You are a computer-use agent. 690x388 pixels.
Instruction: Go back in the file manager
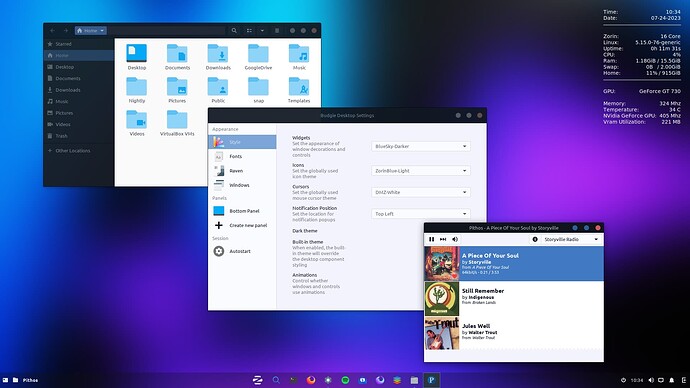52,30
